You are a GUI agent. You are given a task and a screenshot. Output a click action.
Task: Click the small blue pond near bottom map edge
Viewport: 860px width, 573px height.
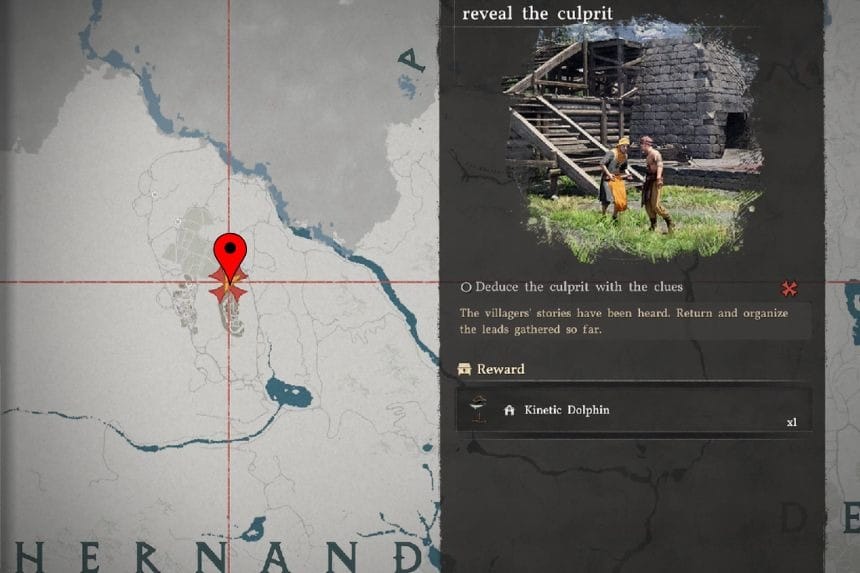point(252,530)
